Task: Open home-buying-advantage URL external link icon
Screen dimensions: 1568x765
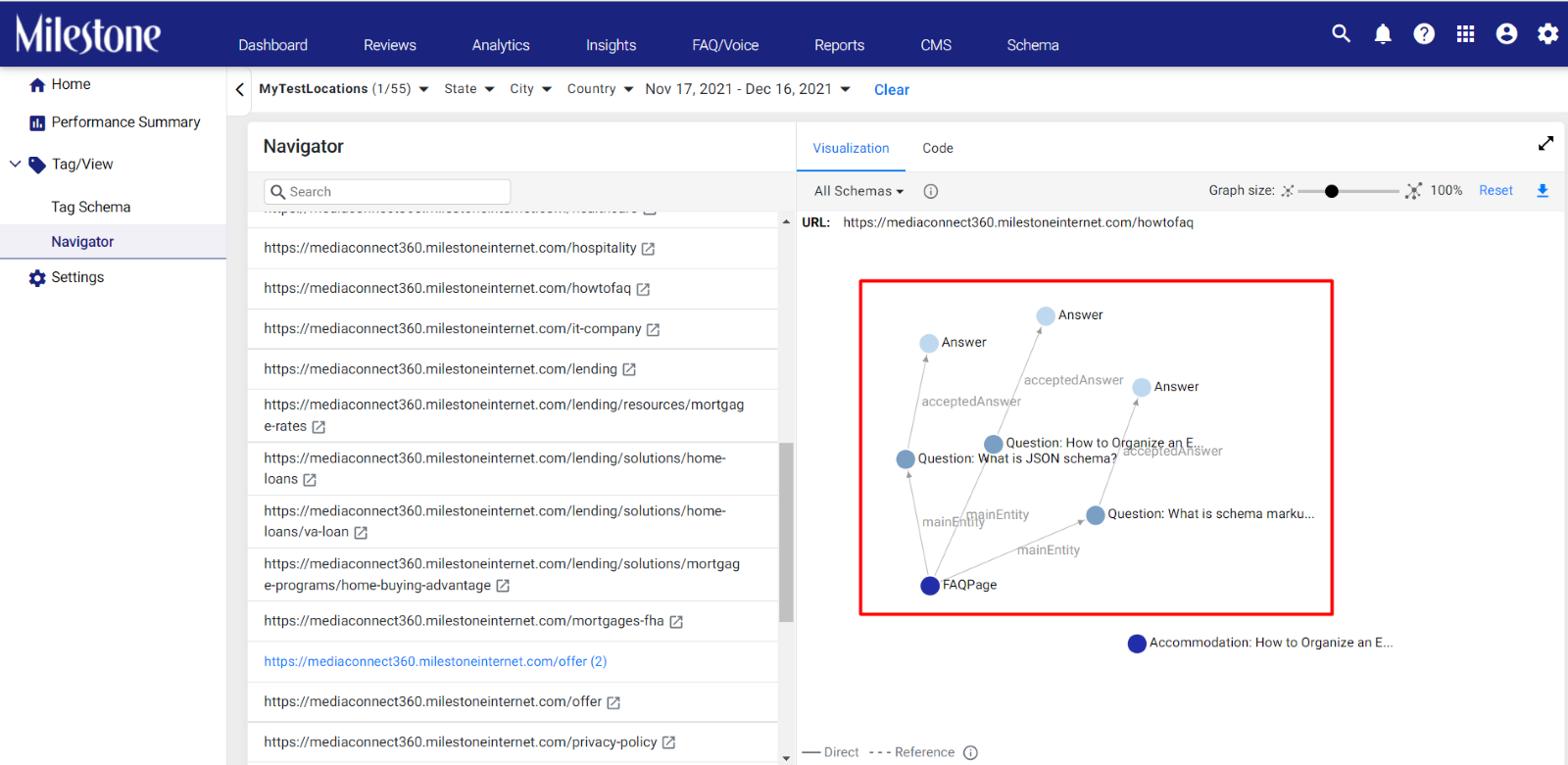Action: click(503, 586)
